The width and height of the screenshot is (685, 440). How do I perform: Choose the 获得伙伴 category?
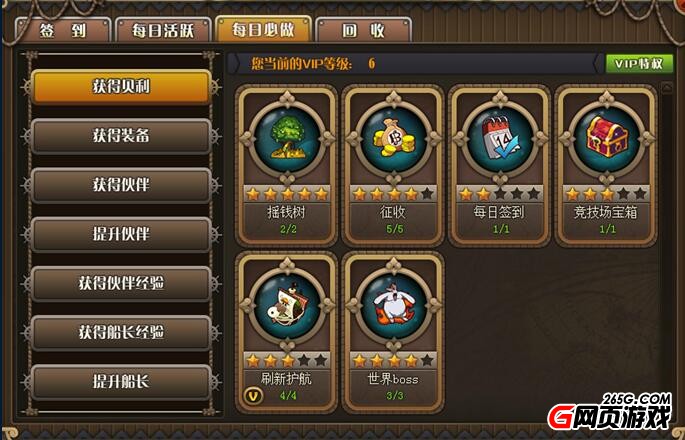(x=121, y=185)
